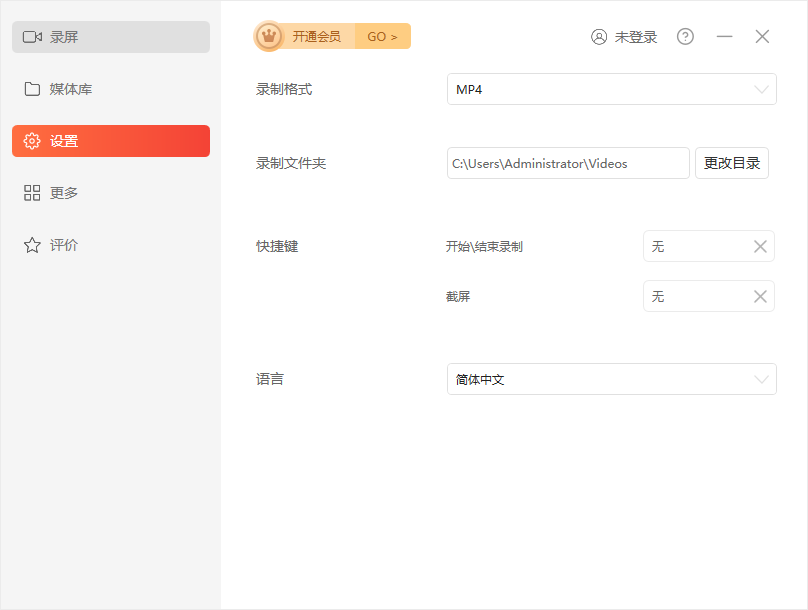808x610 pixels.
Task: Open the 媒体库 media library tab
Action: [111, 89]
